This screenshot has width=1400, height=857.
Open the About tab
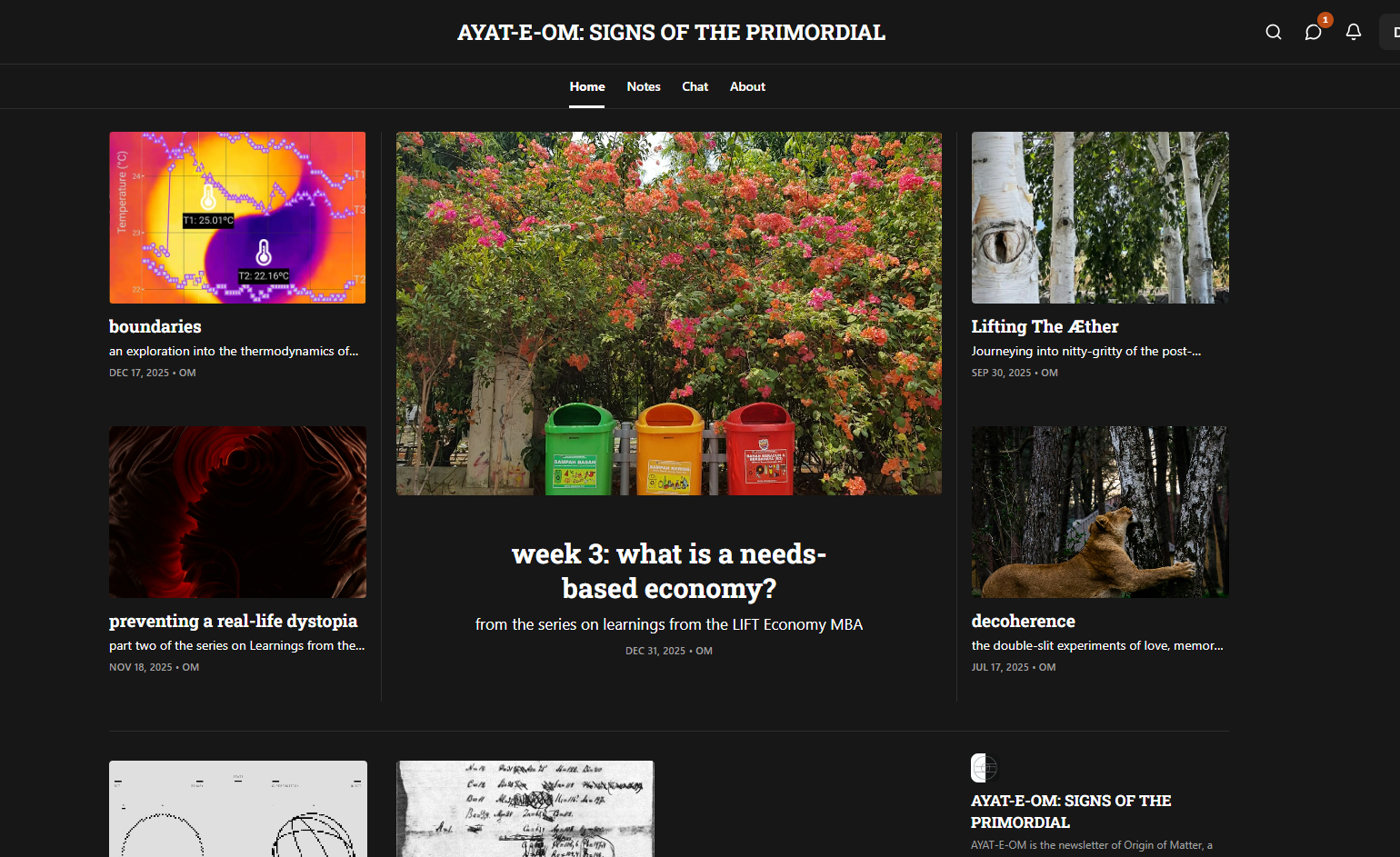(x=747, y=86)
